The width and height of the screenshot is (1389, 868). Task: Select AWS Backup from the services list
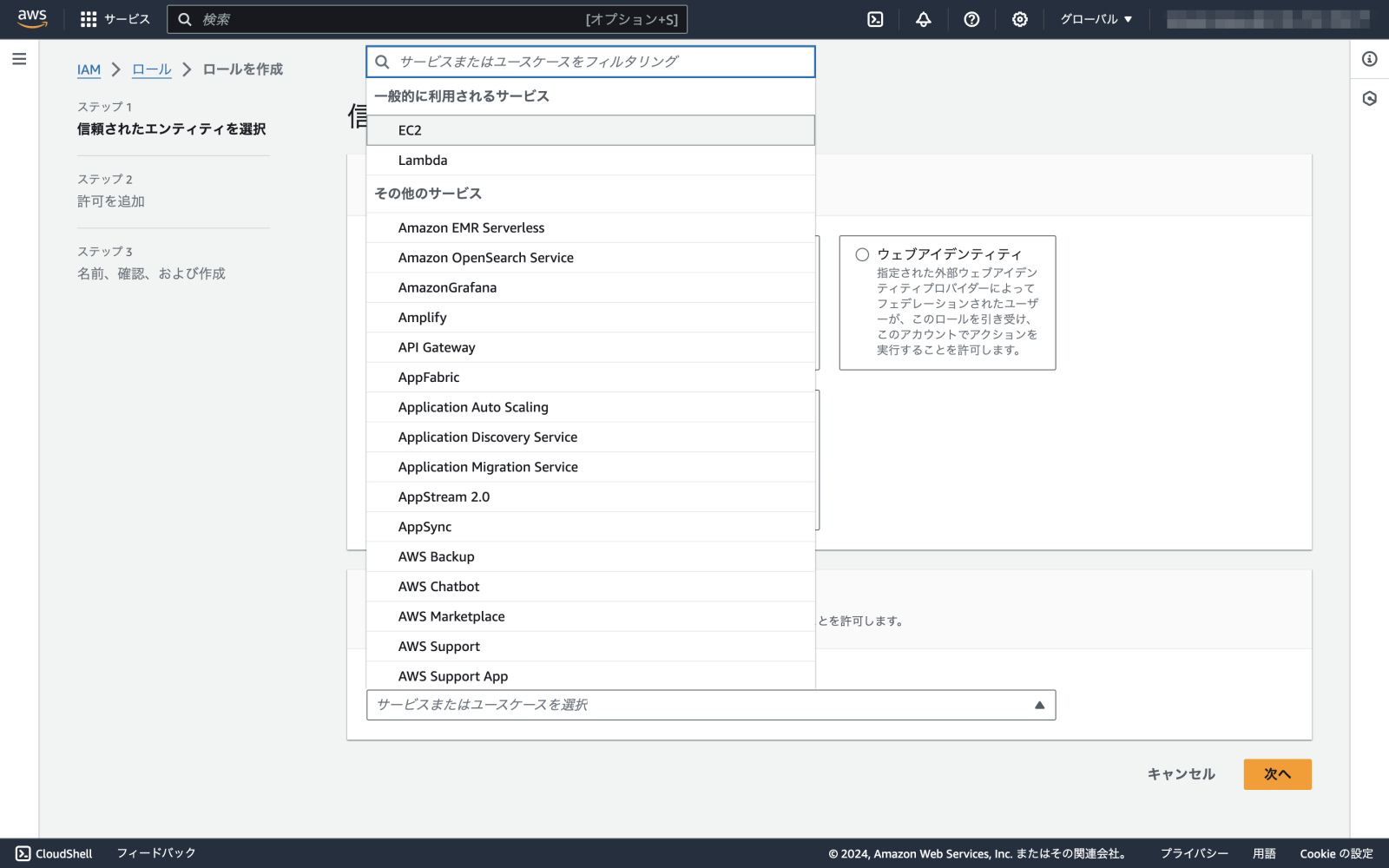pyautogui.click(x=435, y=556)
